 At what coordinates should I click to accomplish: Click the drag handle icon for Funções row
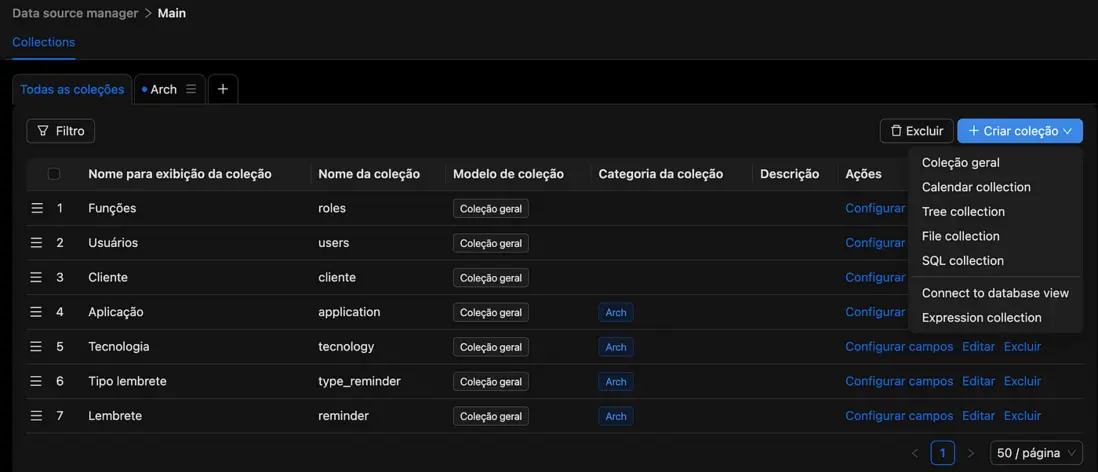point(37,208)
